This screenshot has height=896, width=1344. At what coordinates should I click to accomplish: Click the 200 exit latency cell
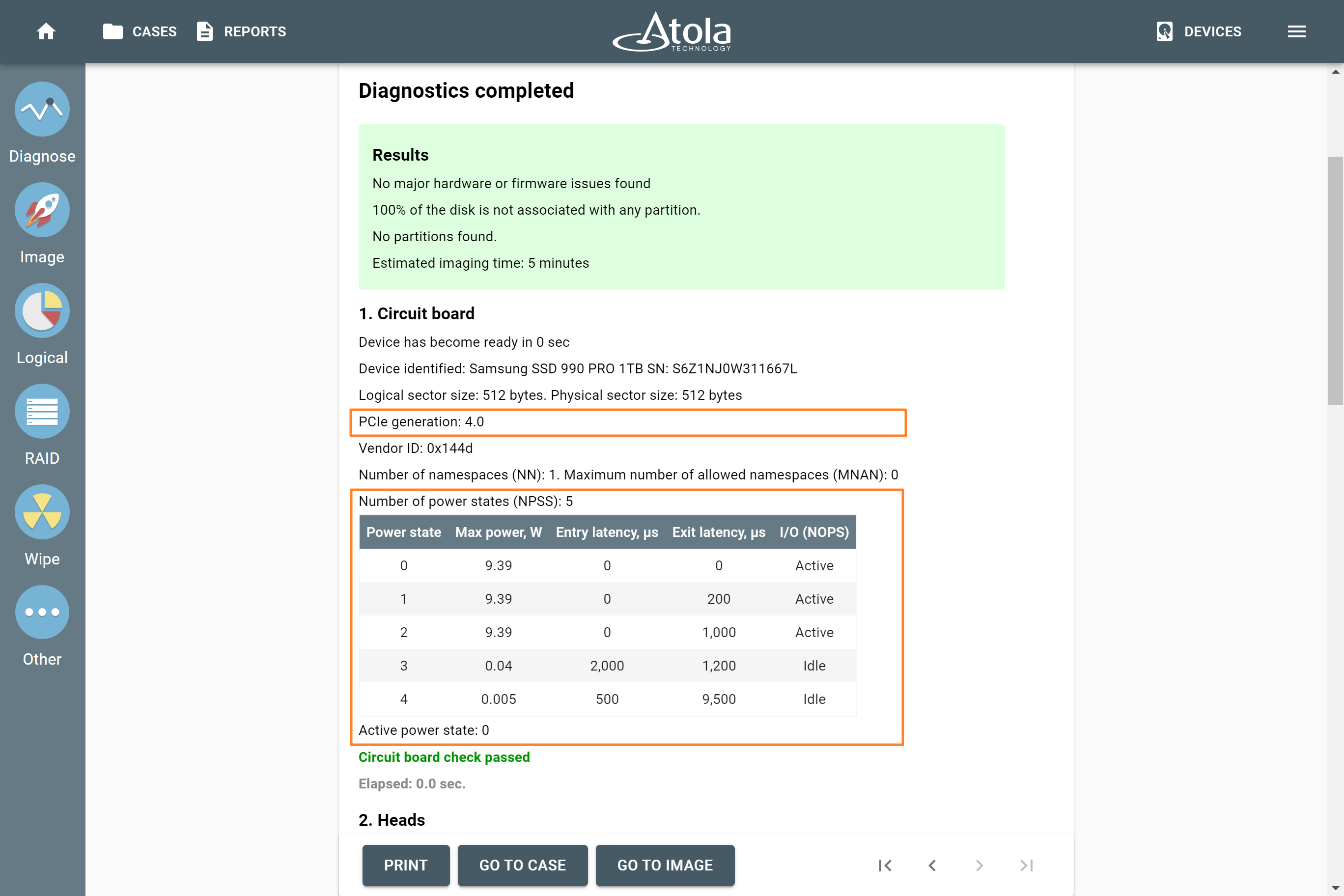[x=719, y=599]
